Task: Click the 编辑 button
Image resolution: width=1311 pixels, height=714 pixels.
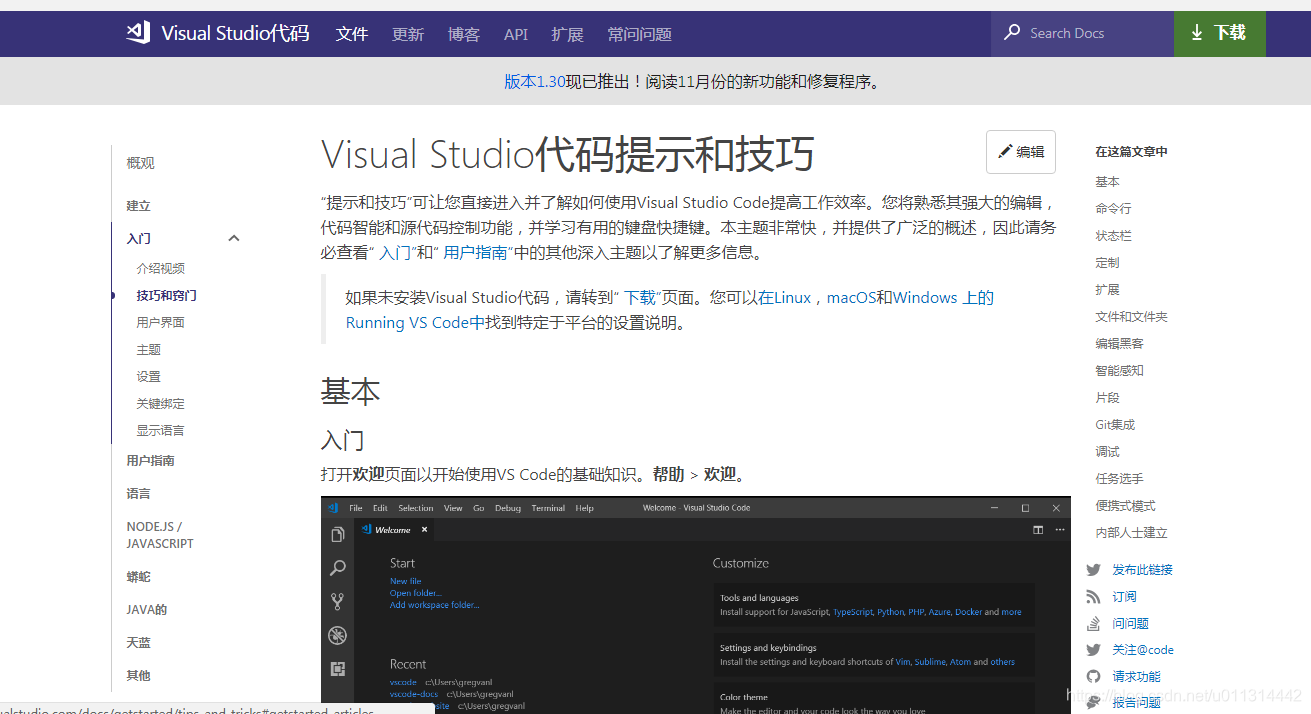Action: pos(1021,152)
